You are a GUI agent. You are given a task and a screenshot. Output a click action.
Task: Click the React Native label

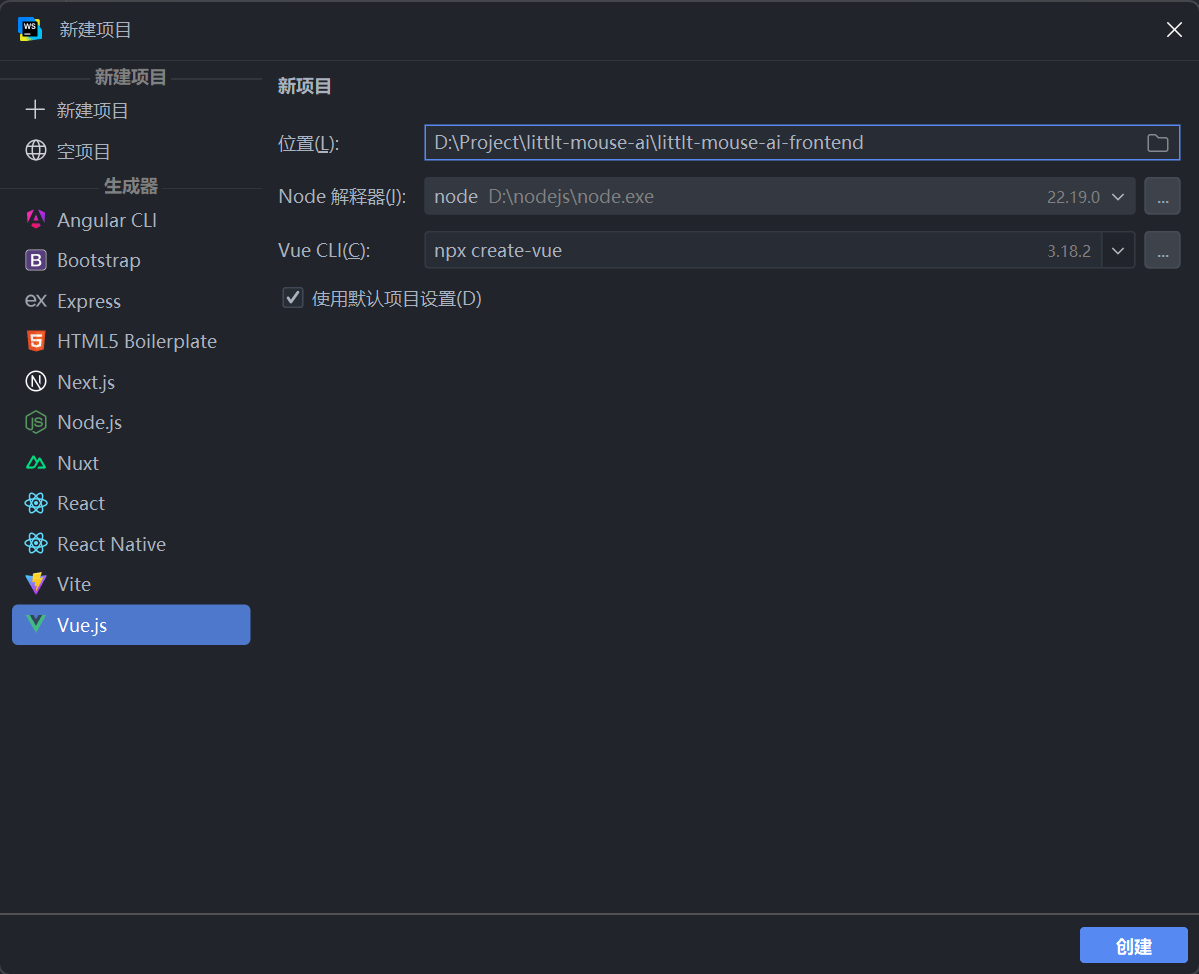click(x=112, y=544)
